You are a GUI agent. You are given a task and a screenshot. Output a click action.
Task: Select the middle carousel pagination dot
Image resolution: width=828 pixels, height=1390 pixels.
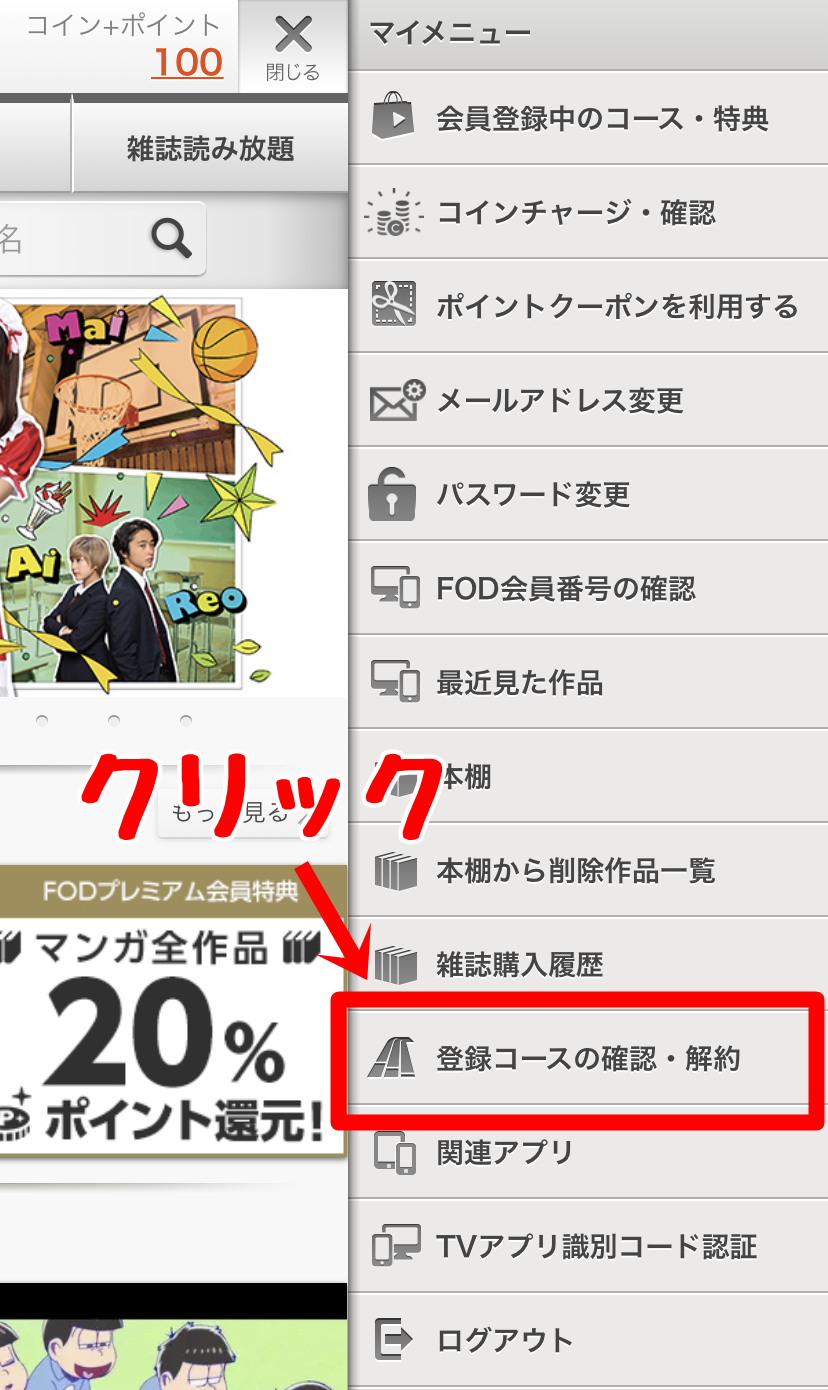coord(114,720)
